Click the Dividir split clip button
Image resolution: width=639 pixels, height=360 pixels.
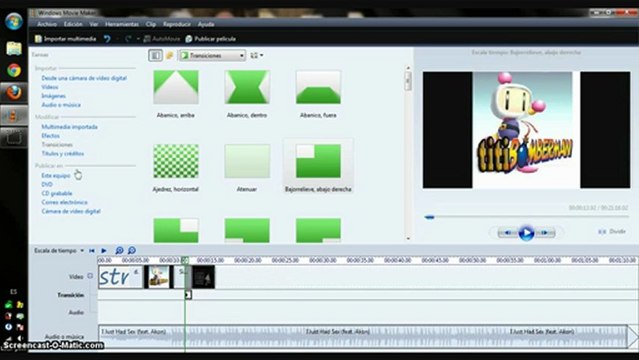tap(613, 232)
